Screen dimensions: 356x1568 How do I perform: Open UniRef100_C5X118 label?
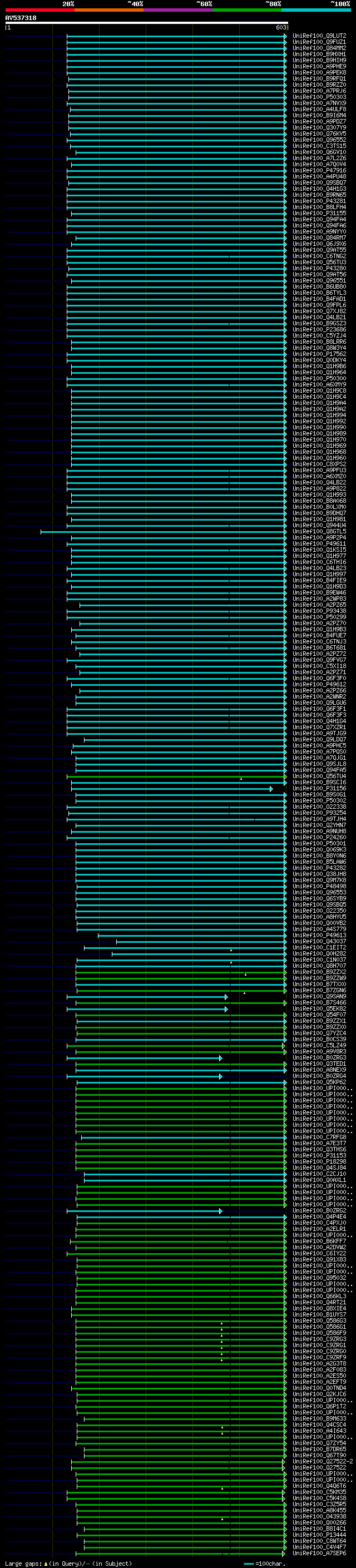(x=319, y=666)
